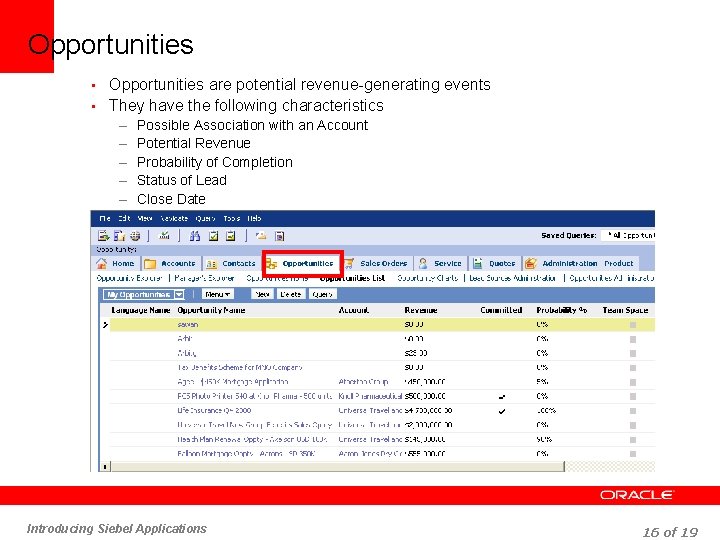Toggle Committed checkmark for Life Insurance row
This screenshot has width=720, height=540.
[x=502, y=411]
